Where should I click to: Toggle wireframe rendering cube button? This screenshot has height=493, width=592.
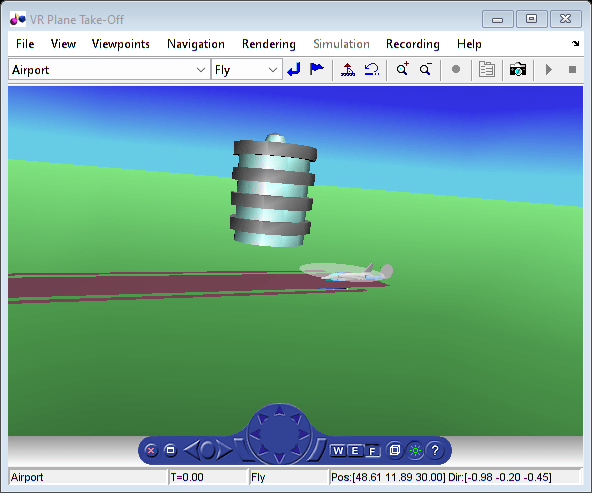click(x=395, y=450)
